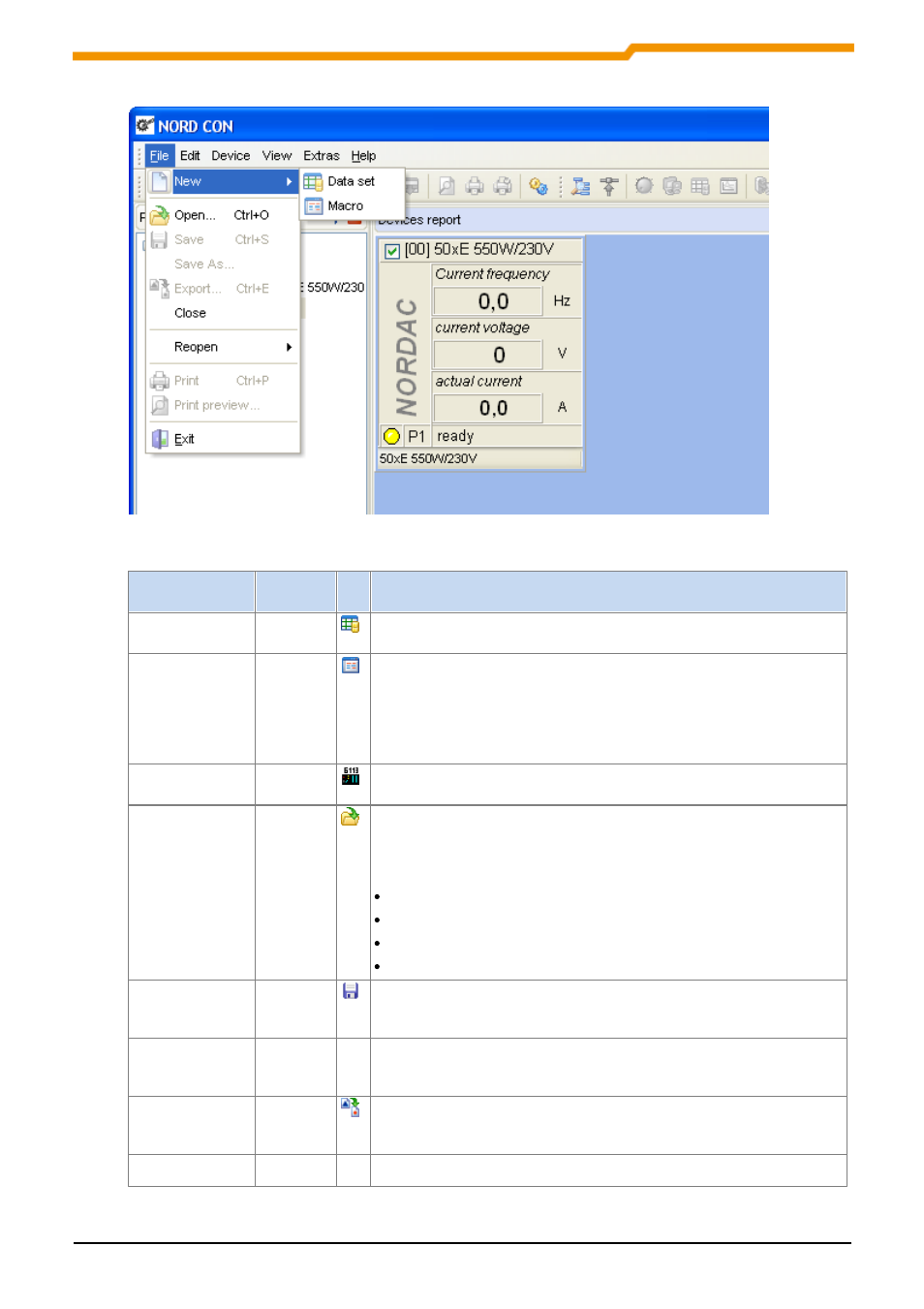Click the Current frequency value field
The width and height of the screenshot is (924, 1309).
(x=488, y=301)
